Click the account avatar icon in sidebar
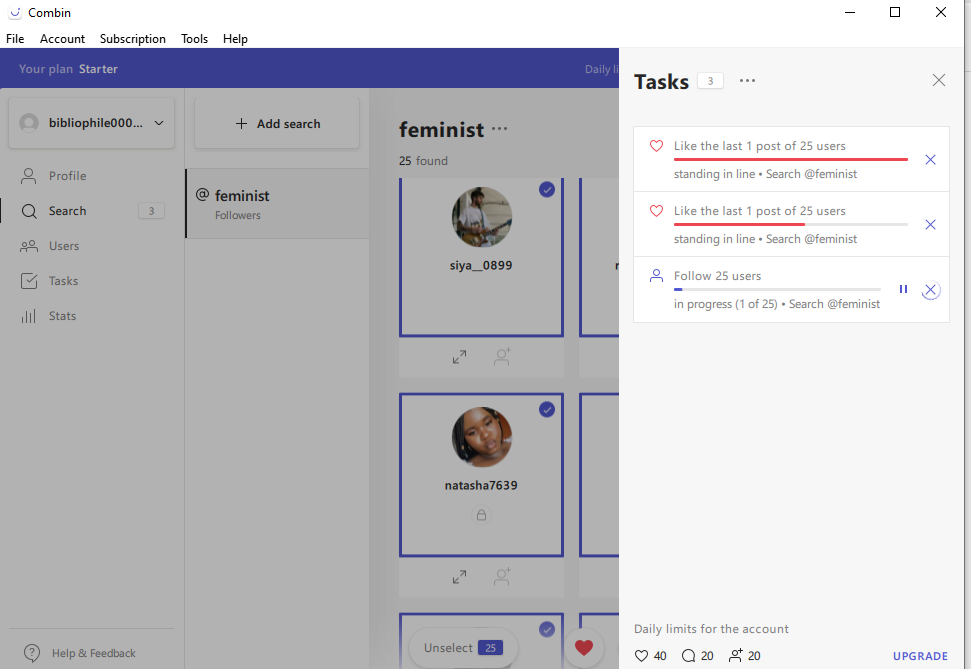This screenshot has height=669, width=971. 29,123
